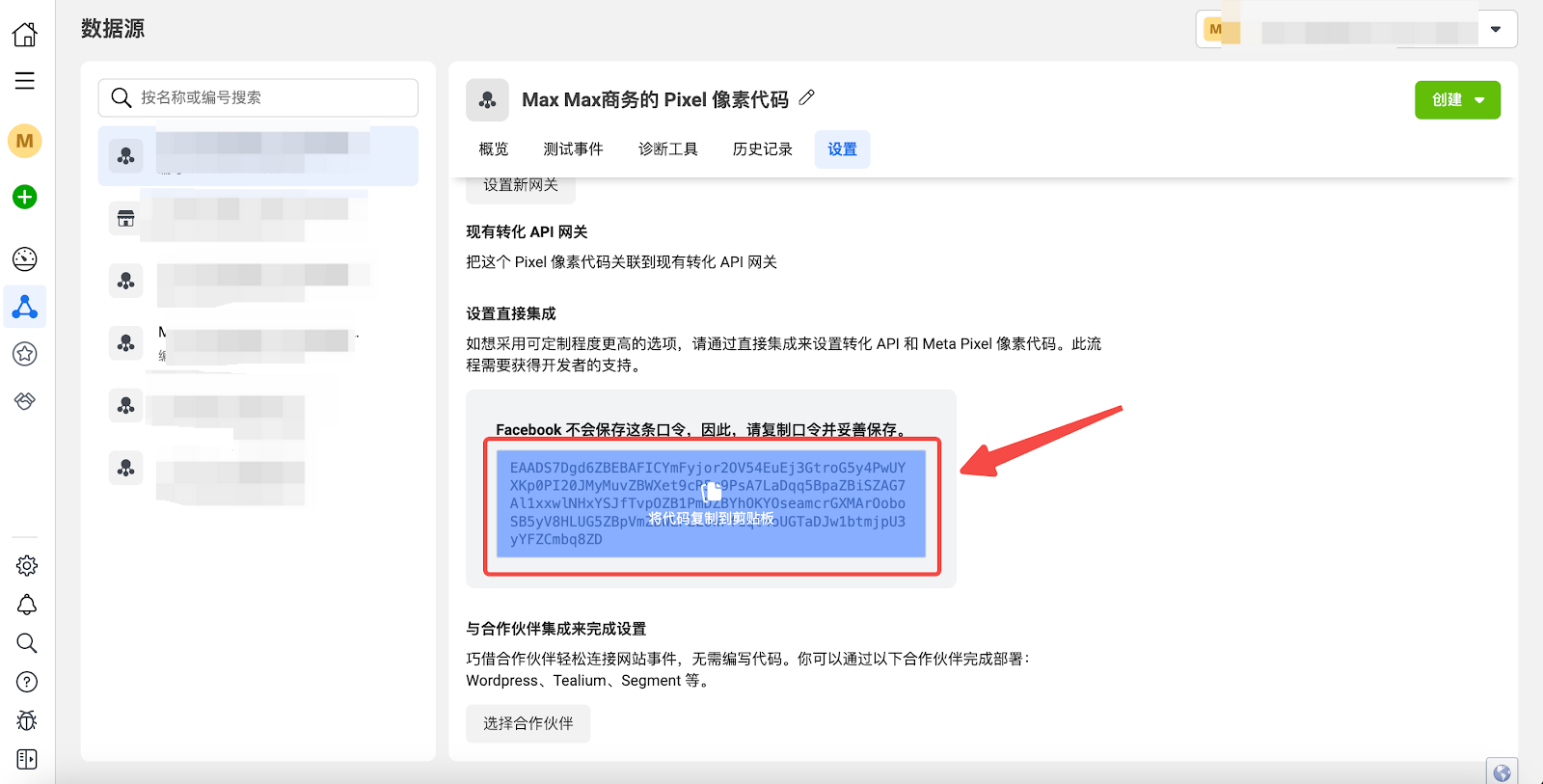The height and width of the screenshot is (784, 1543).
Task: Click the 设置新网关 button
Action: click(521, 186)
